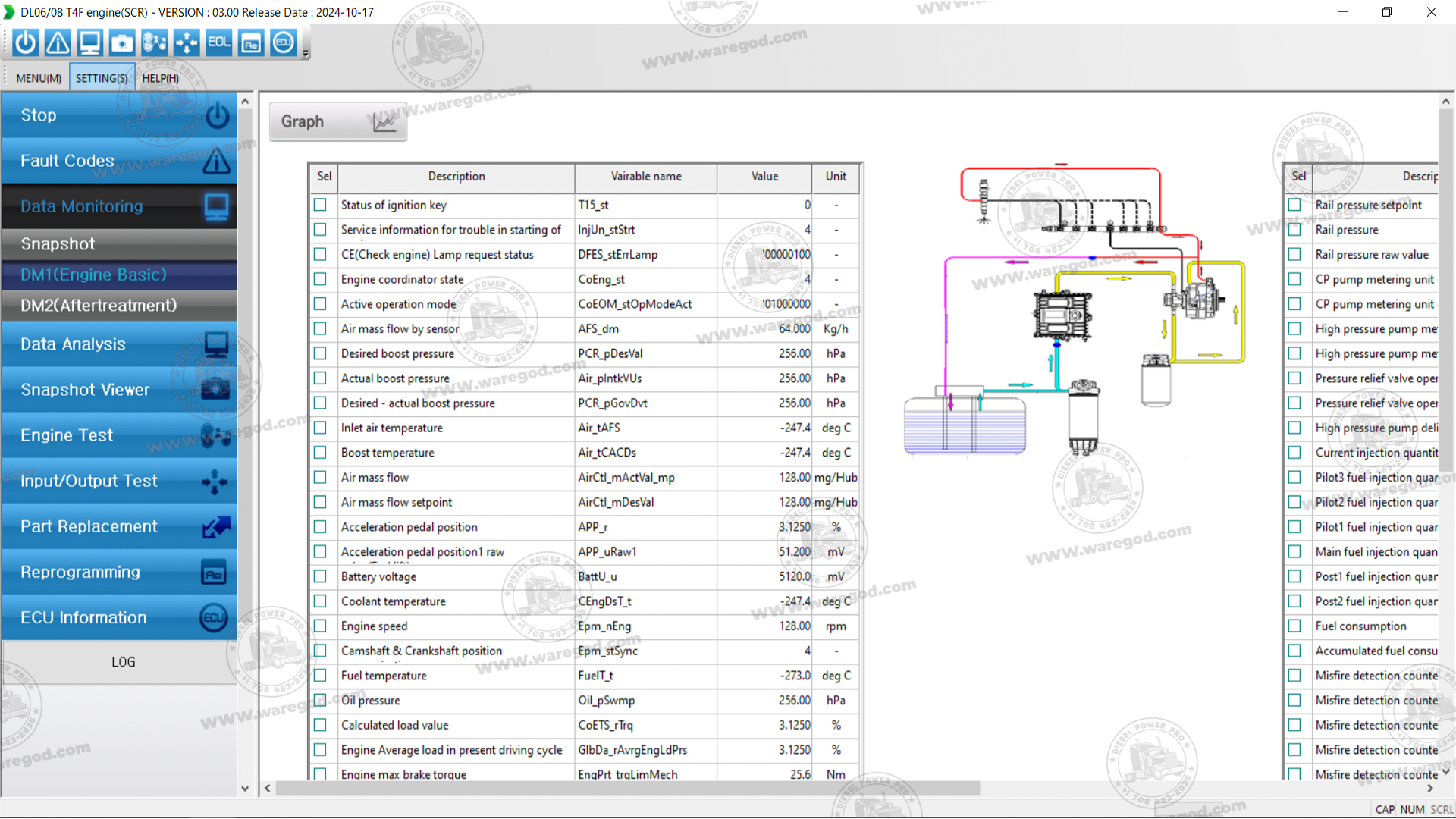Image resolution: width=1456 pixels, height=819 pixels.
Task: Click the ECU information toolbar icon
Action: (x=284, y=42)
